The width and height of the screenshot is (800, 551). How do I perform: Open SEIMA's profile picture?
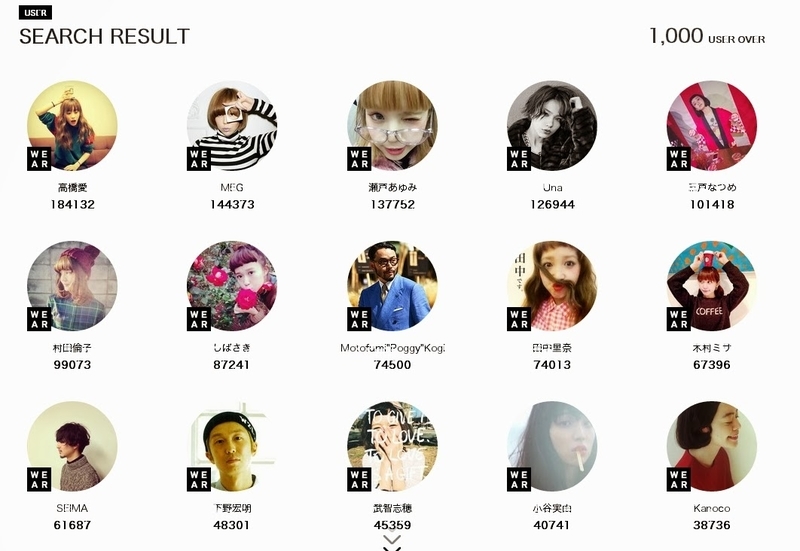pos(72,446)
